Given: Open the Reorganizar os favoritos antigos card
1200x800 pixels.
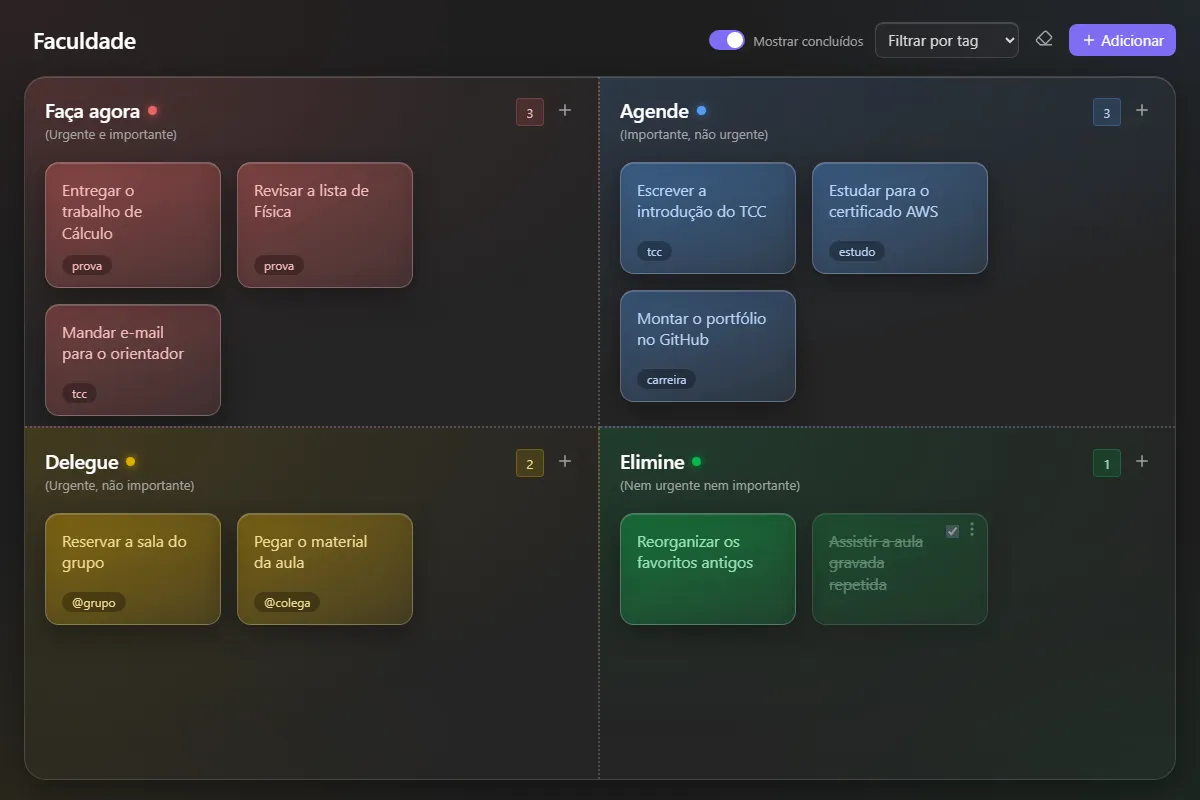Looking at the screenshot, I should (x=708, y=569).
